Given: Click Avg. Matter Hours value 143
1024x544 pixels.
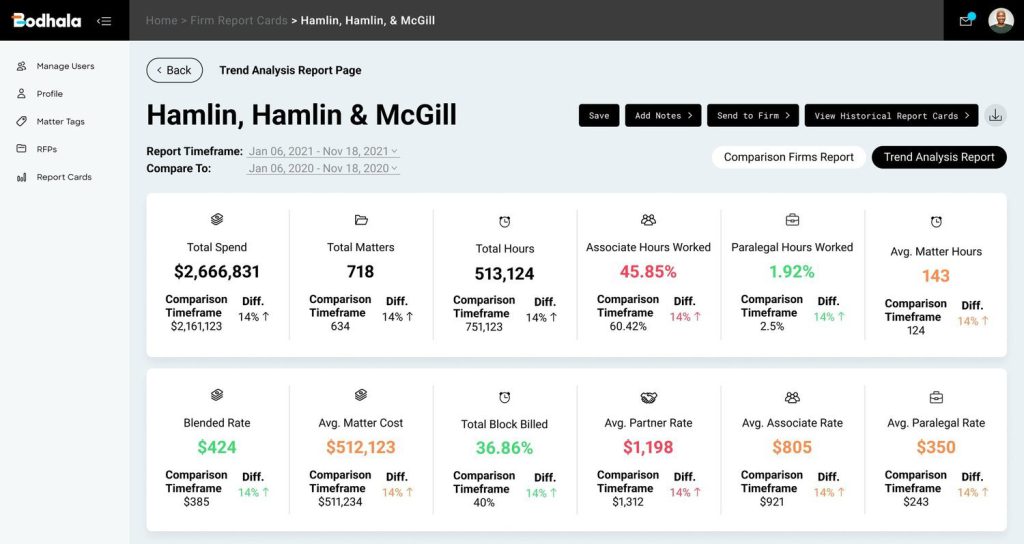Looking at the screenshot, I should click(936, 276).
